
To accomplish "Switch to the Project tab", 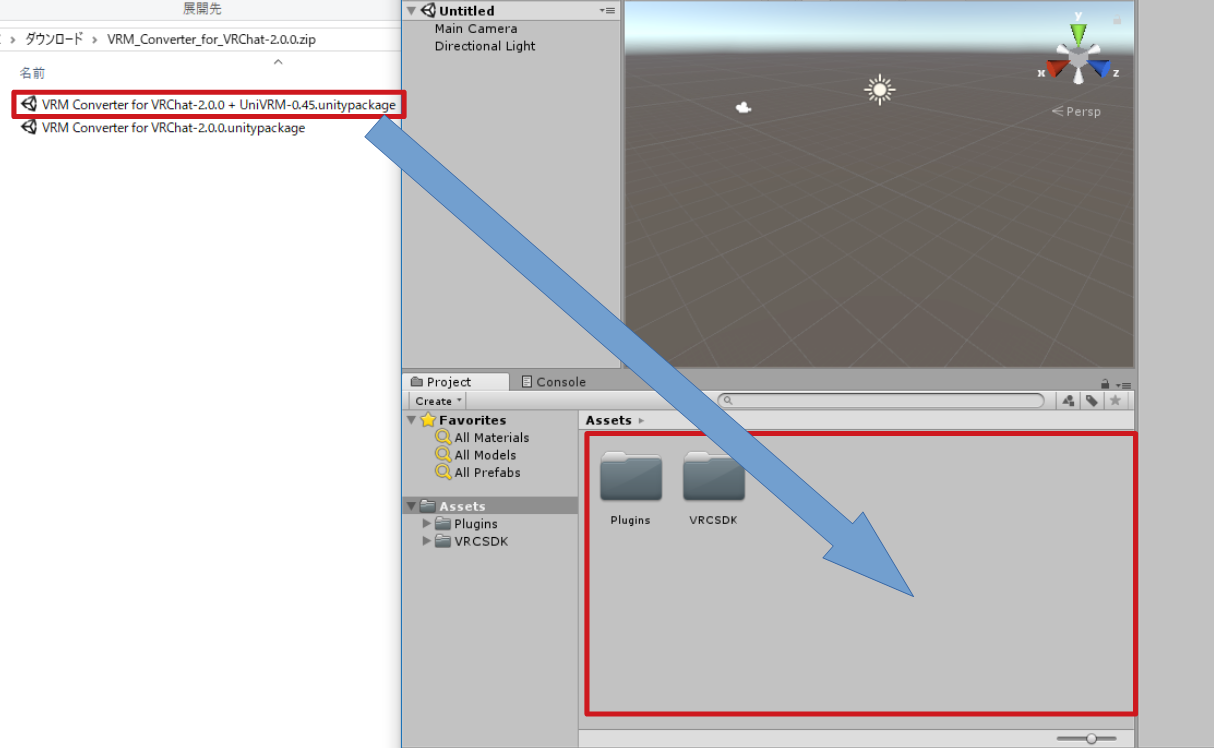I will pos(456,382).
